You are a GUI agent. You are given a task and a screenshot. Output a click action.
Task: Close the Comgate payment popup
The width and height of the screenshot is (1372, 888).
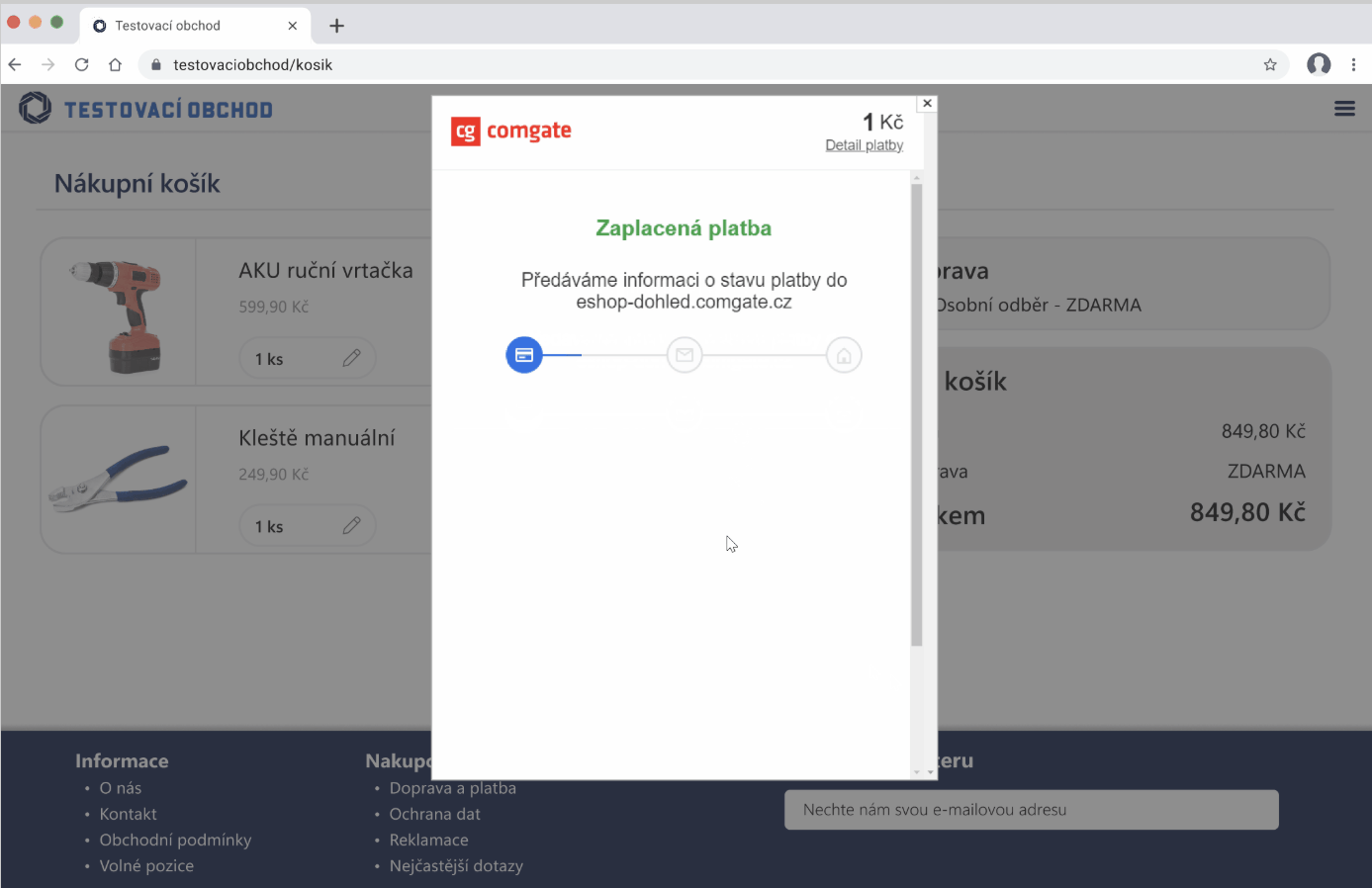click(x=927, y=103)
